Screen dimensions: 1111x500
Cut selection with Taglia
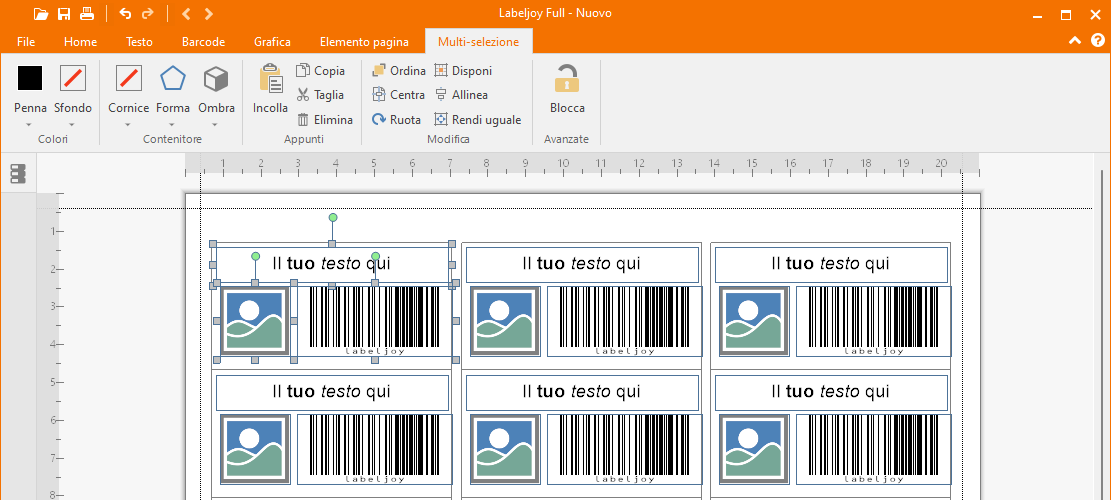pyautogui.click(x=320, y=95)
